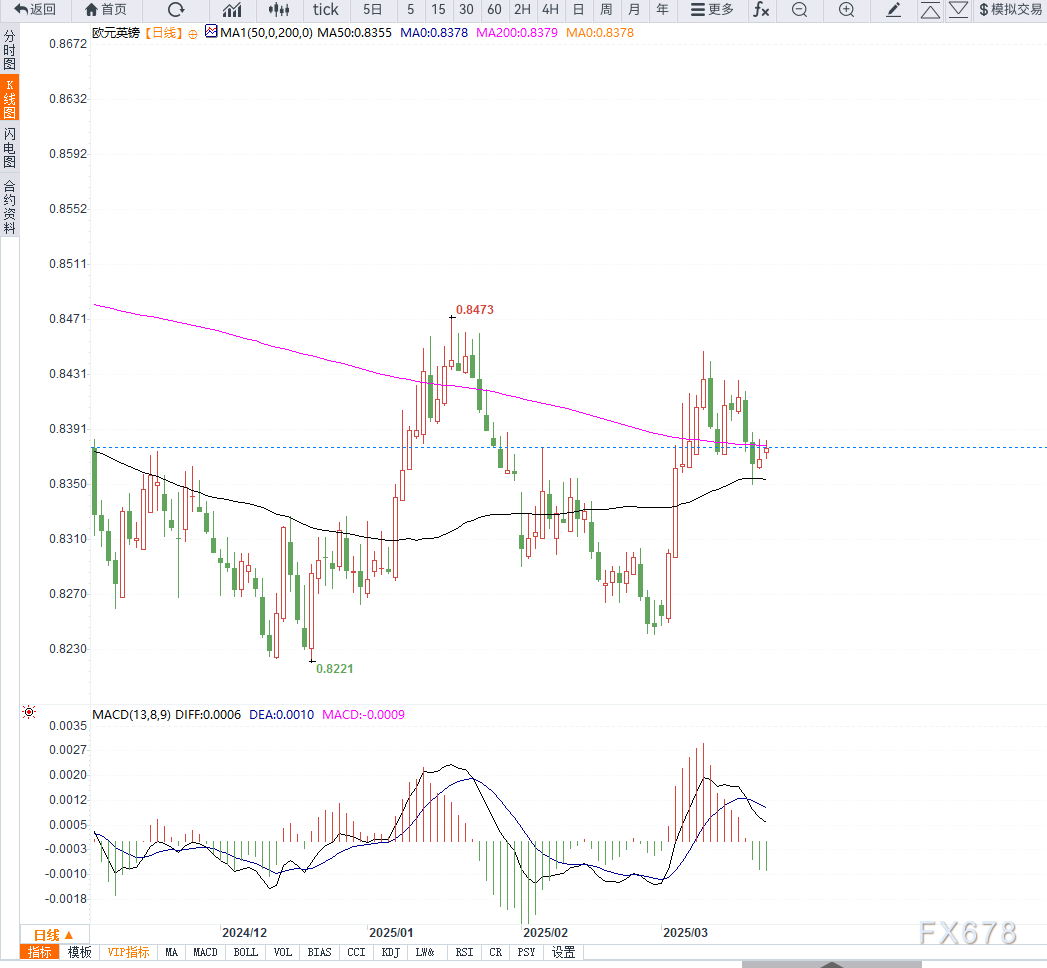
Task: Select the 年 yearly period
Action: (x=662, y=9)
